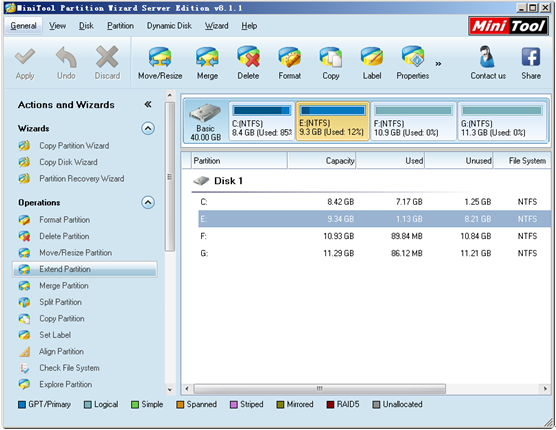Image resolution: width=556 pixels, height=430 pixels.
Task: Click the Undo arrow icon
Action: (66, 57)
